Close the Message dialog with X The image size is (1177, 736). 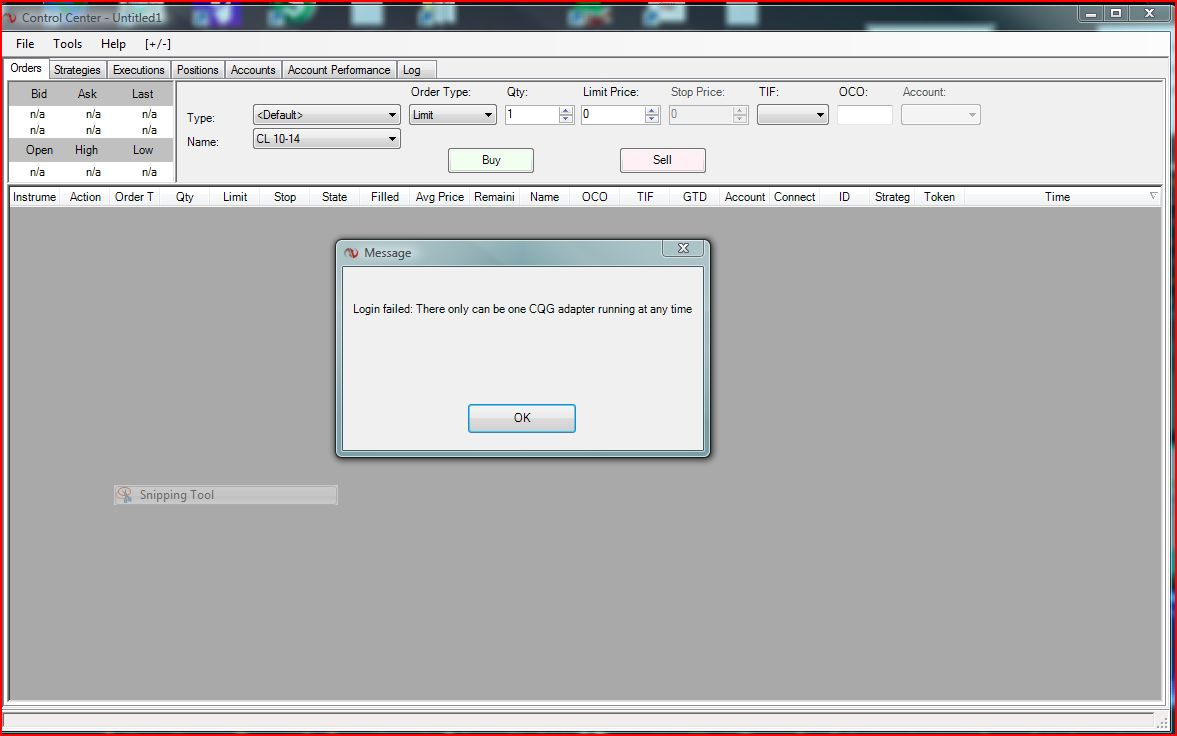pos(683,248)
